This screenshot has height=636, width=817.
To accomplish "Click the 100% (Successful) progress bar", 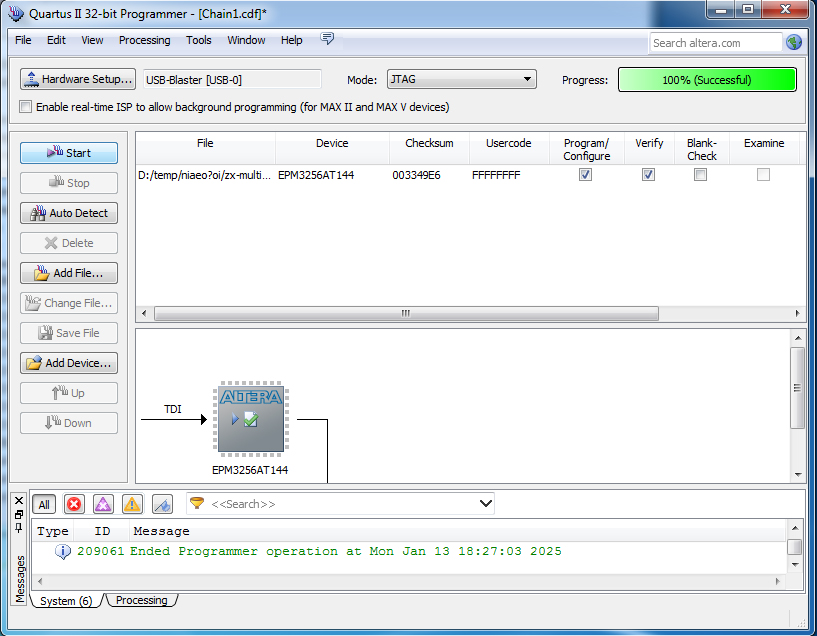I will click(707, 80).
